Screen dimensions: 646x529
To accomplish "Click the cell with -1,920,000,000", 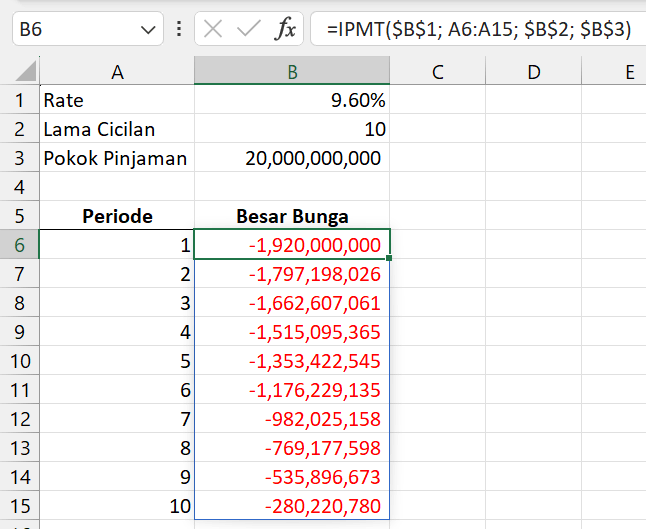I will click(x=292, y=245).
